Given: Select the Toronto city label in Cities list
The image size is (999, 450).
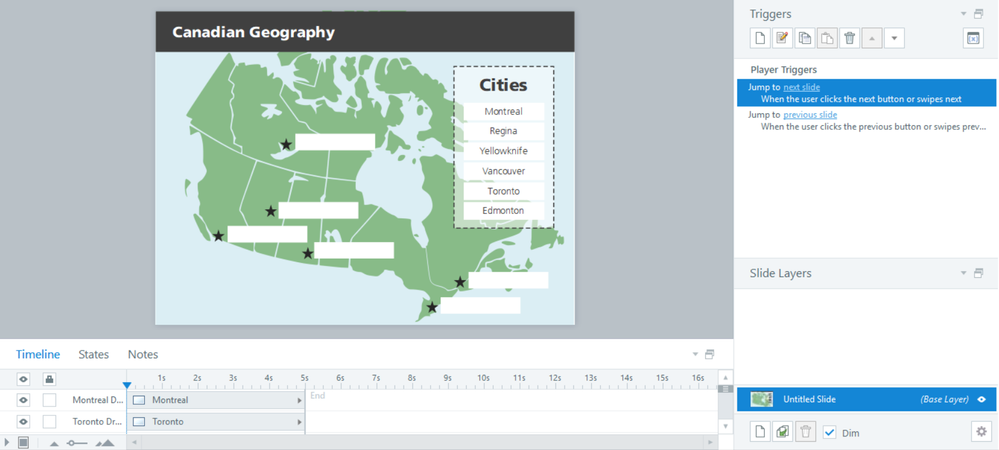Looking at the screenshot, I should (503, 191).
